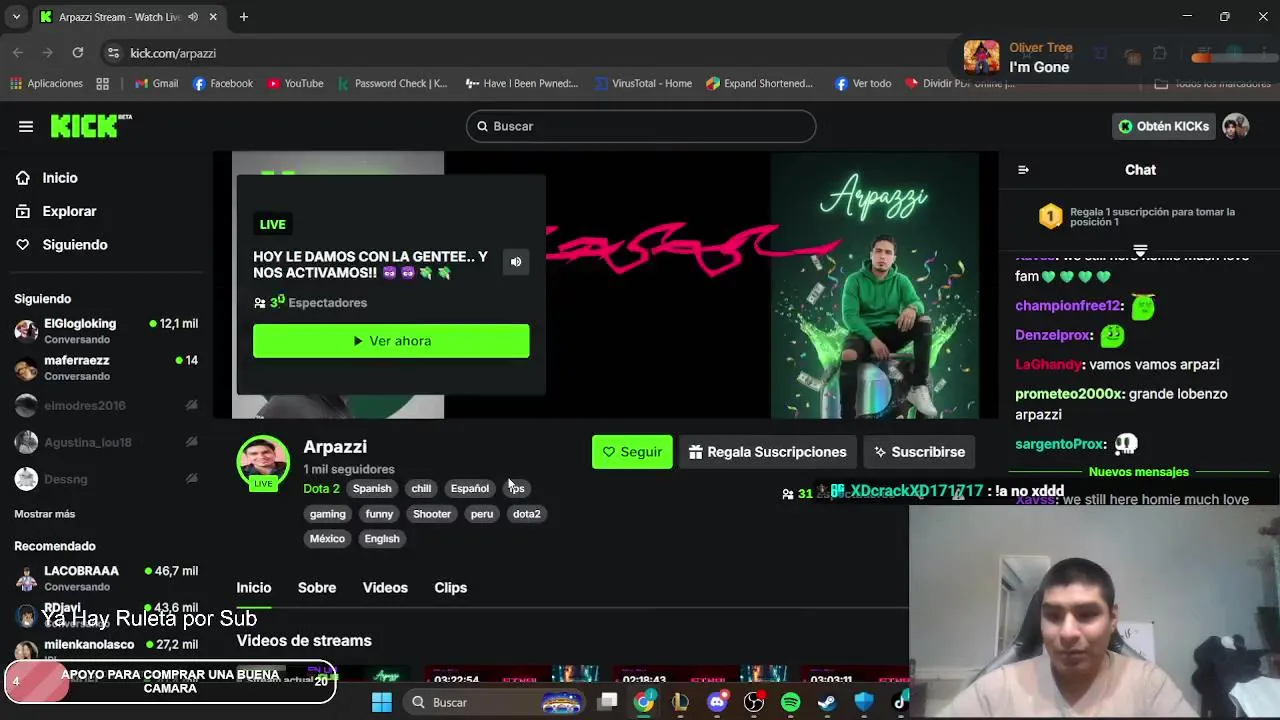
Task: Click the Obtén KICKs button
Action: 1163,126
